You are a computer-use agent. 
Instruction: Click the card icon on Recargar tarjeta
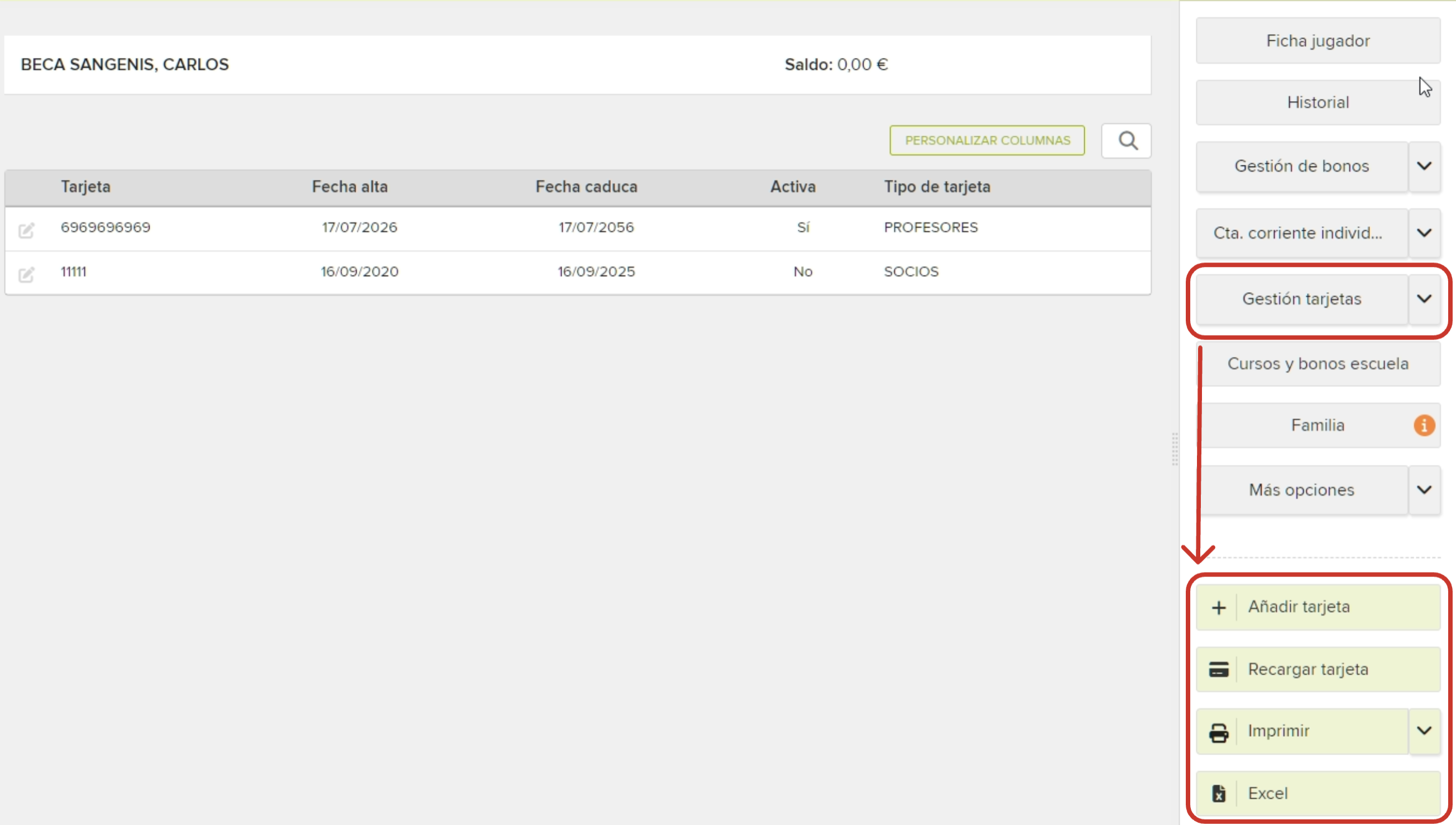tap(1219, 669)
